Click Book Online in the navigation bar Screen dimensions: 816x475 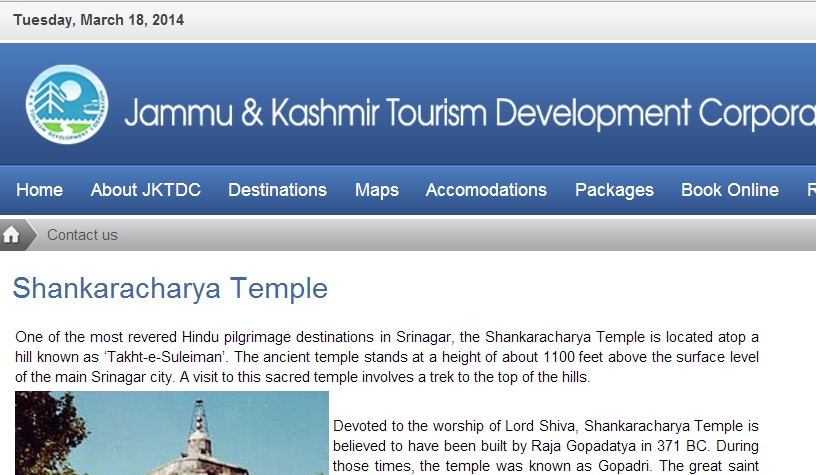coord(729,190)
